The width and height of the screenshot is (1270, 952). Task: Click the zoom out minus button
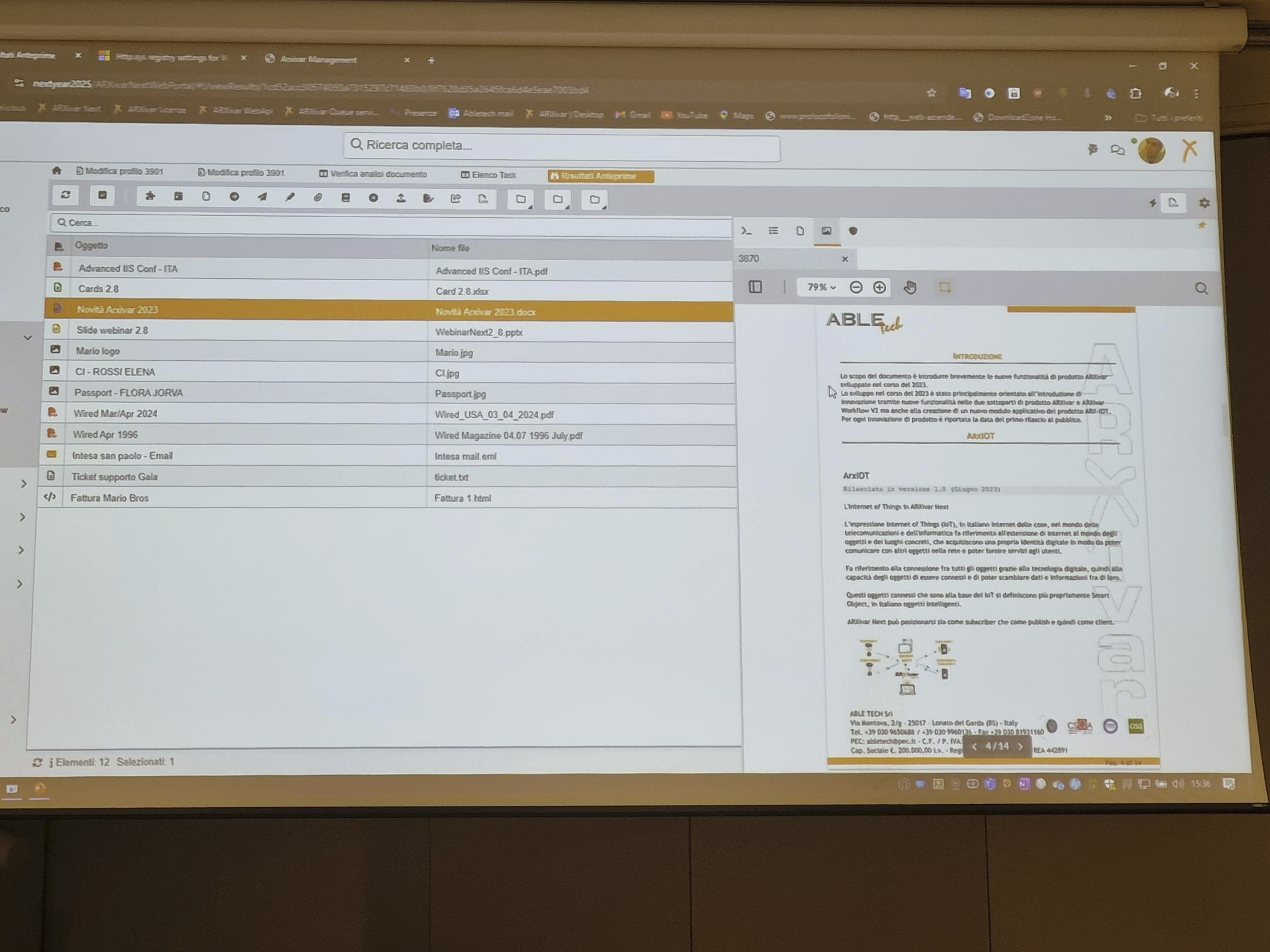tap(855, 288)
